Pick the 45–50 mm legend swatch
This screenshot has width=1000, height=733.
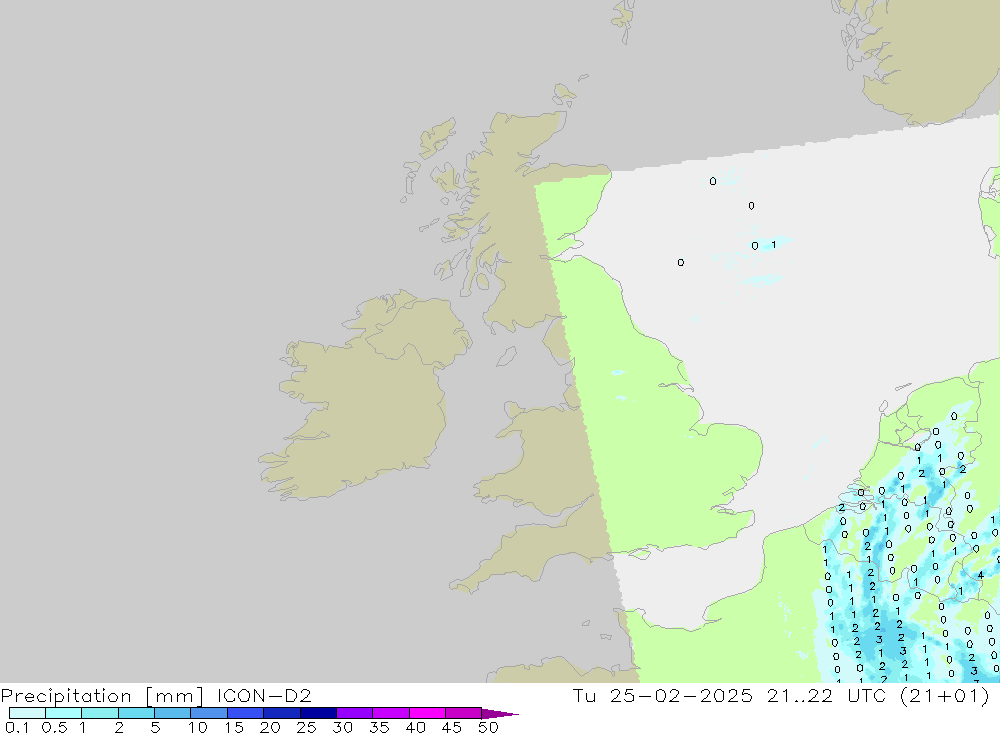coord(463,713)
